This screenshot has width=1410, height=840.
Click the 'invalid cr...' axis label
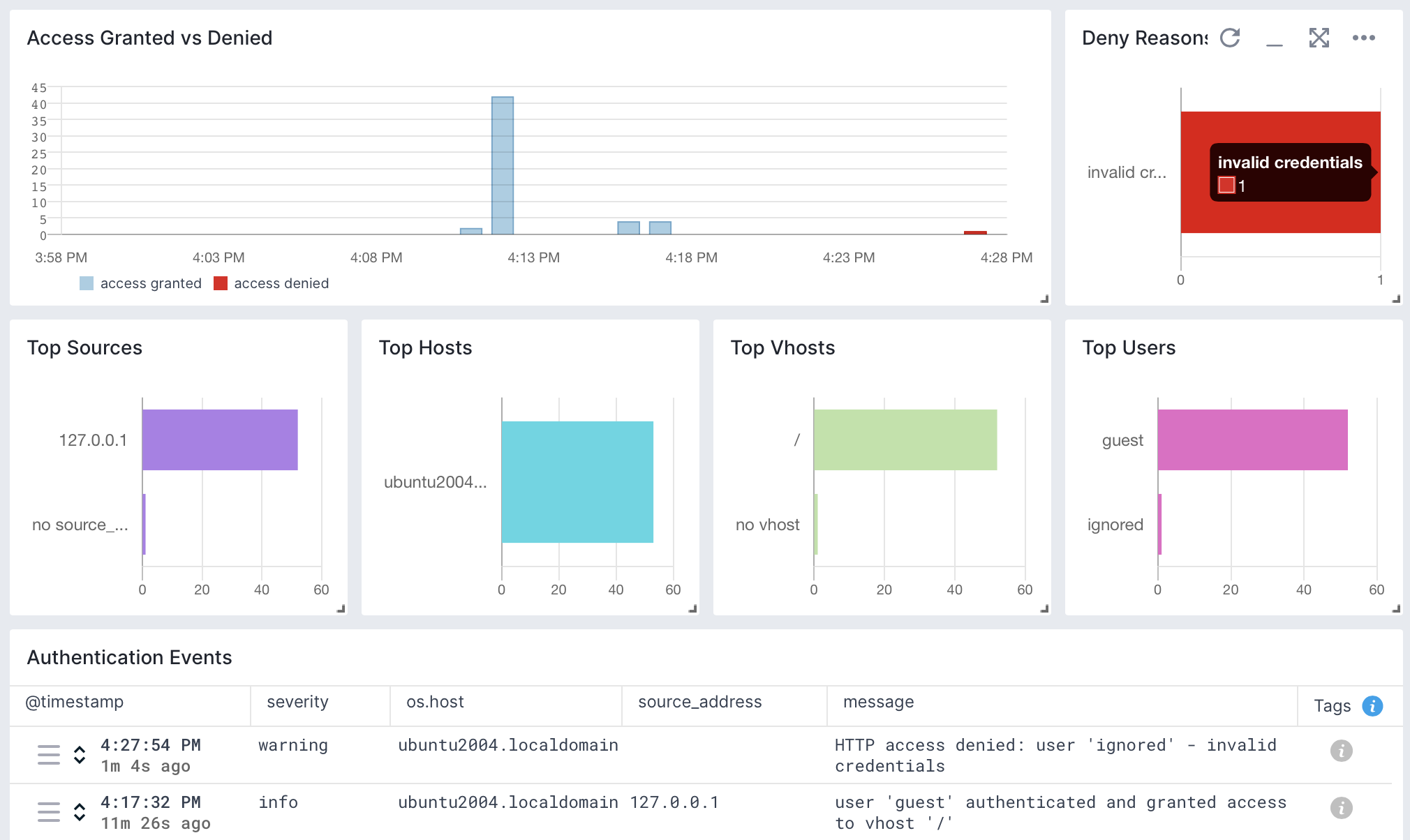click(x=1127, y=172)
